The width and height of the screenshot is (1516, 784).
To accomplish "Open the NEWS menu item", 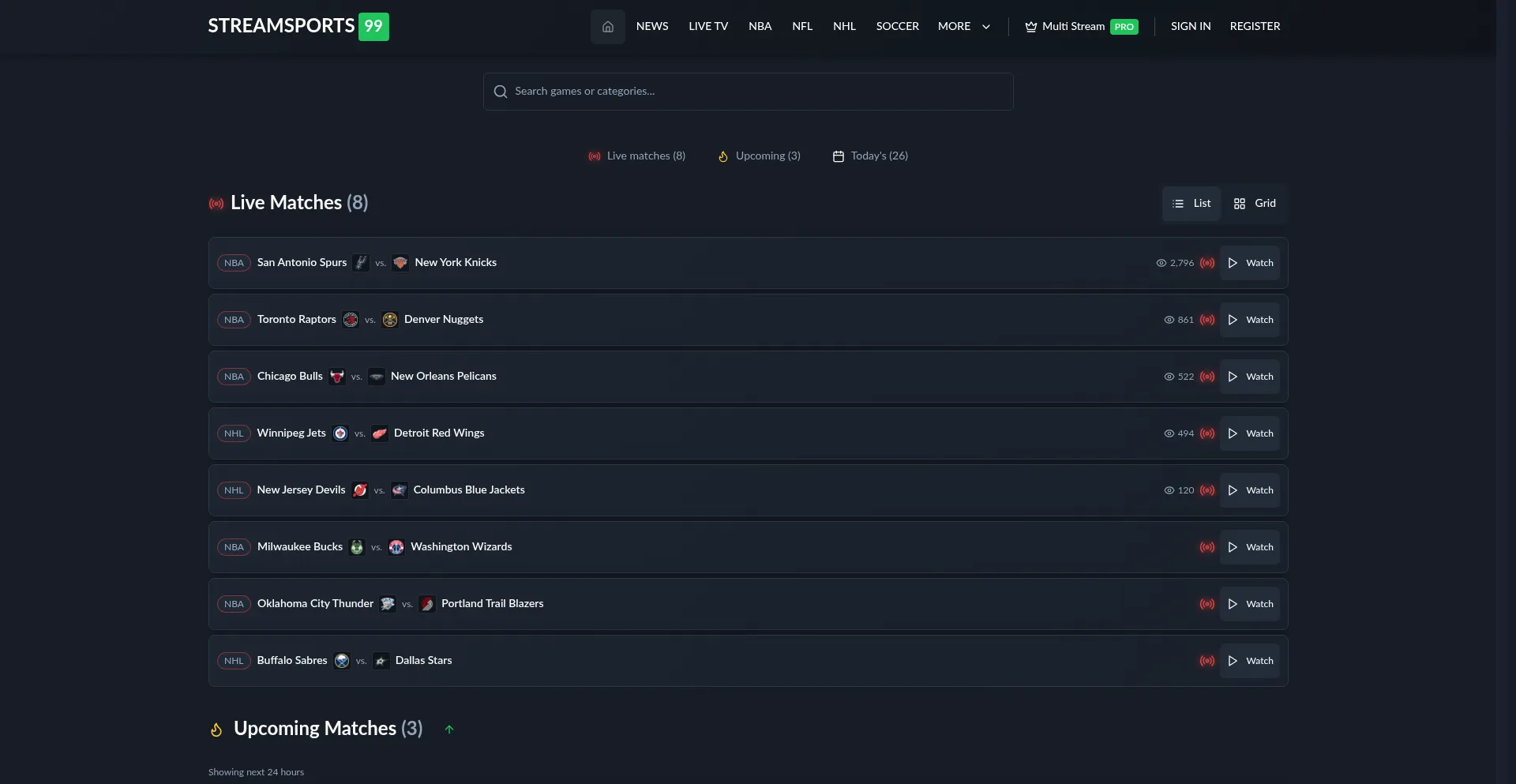I will (x=652, y=27).
